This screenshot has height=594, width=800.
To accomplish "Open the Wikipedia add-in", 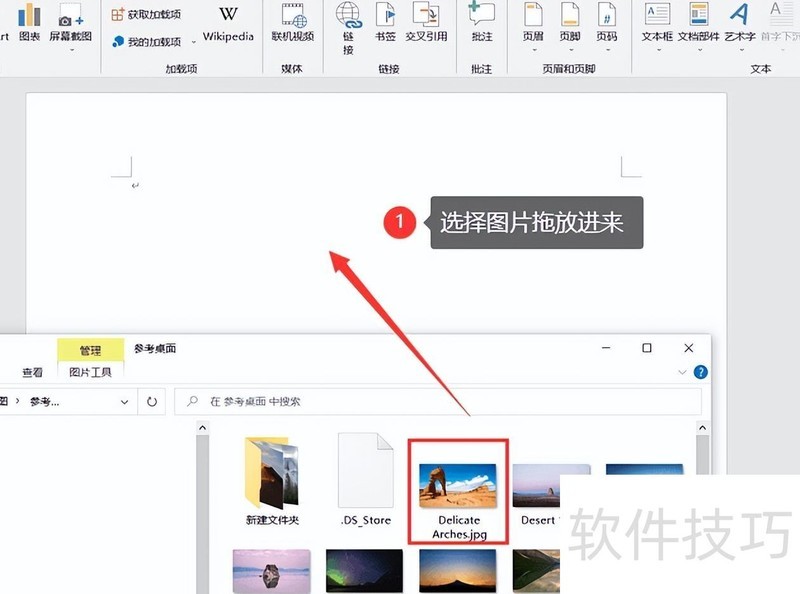I will pos(228,23).
